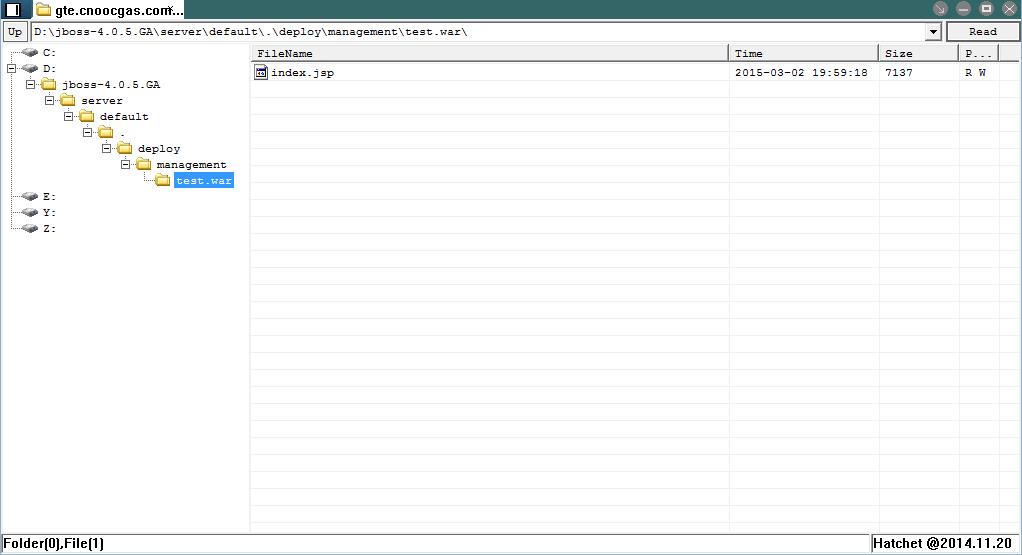Select the C: drive label
The width and height of the screenshot is (1022, 555).
click(50, 53)
